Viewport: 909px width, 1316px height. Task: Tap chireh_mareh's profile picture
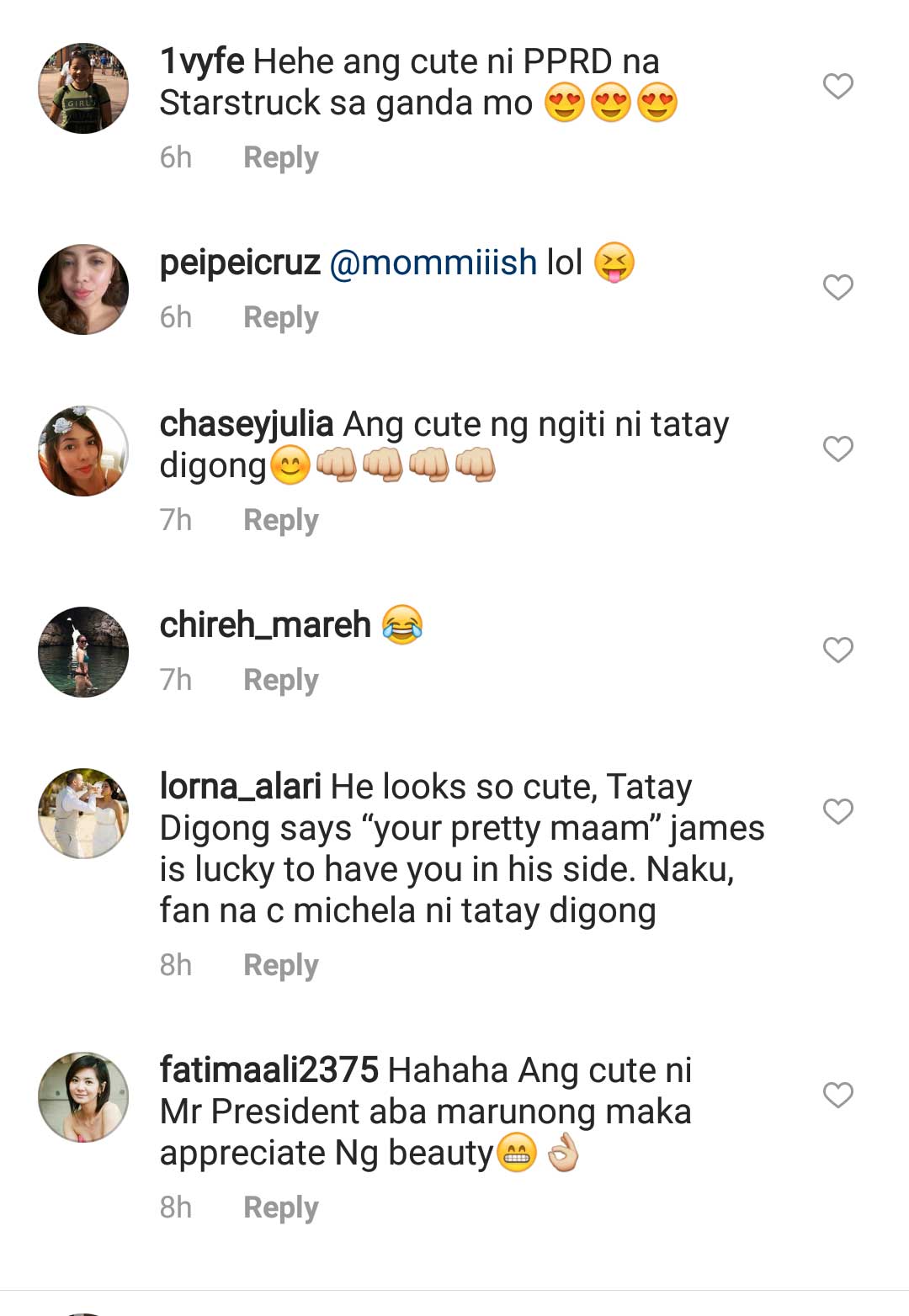83,652
